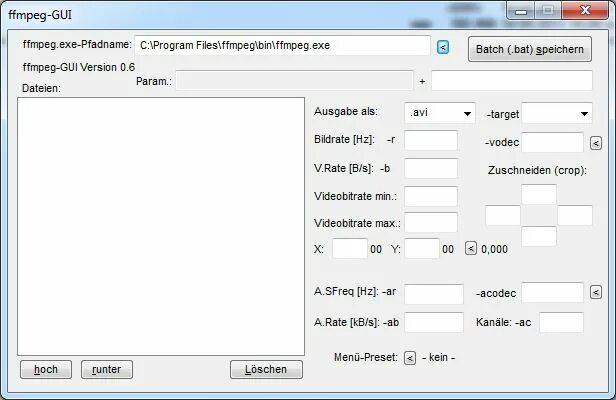Move selected file down with runter button
The width and height of the screenshot is (616, 400).
pyautogui.click(x=107, y=369)
